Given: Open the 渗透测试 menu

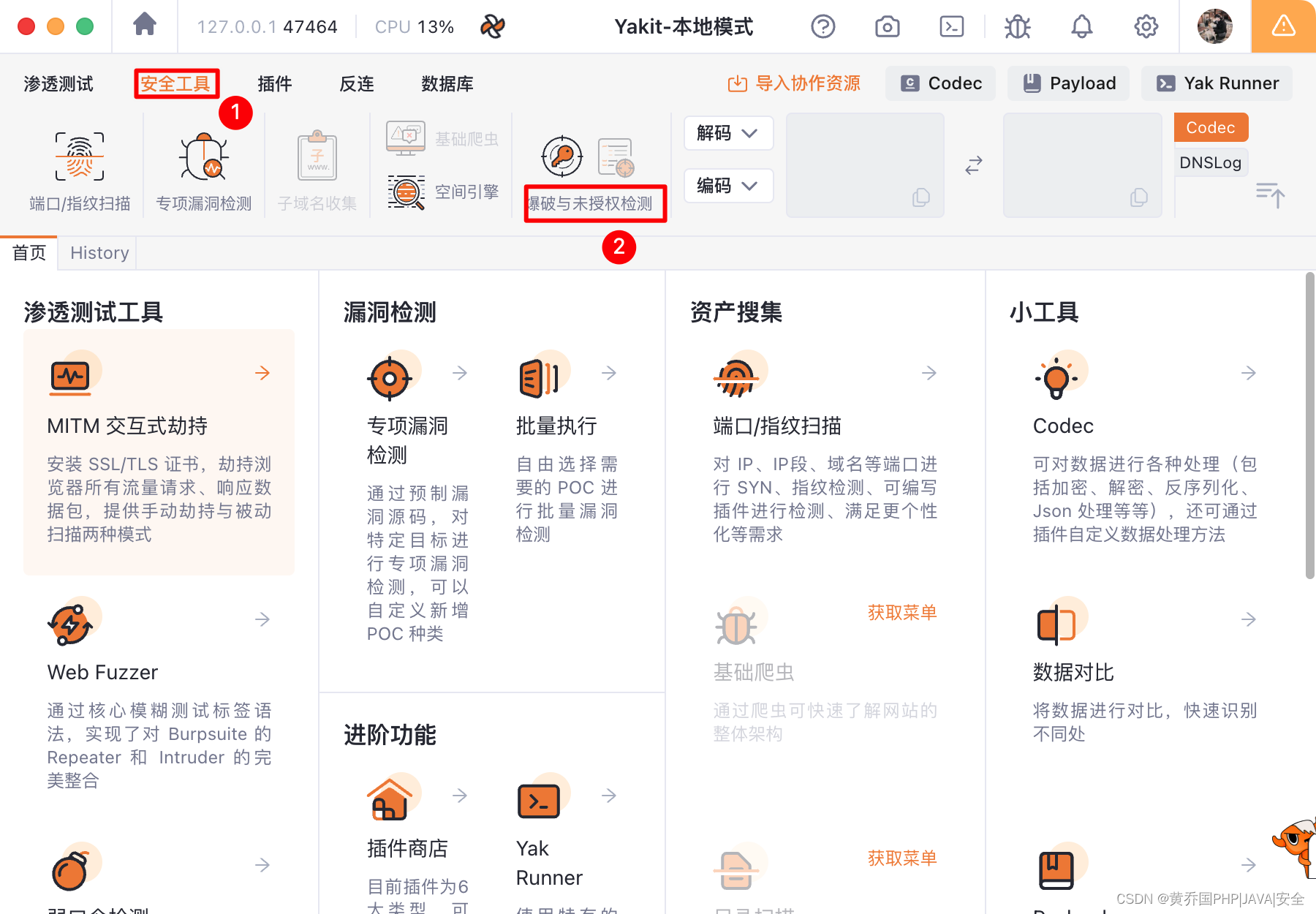Looking at the screenshot, I should click(58, 83).
